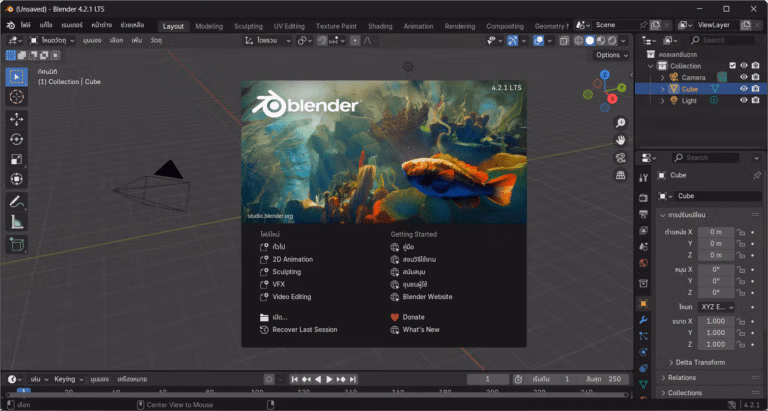
Task: Expand the Light item in outliner
Action: 663,100
